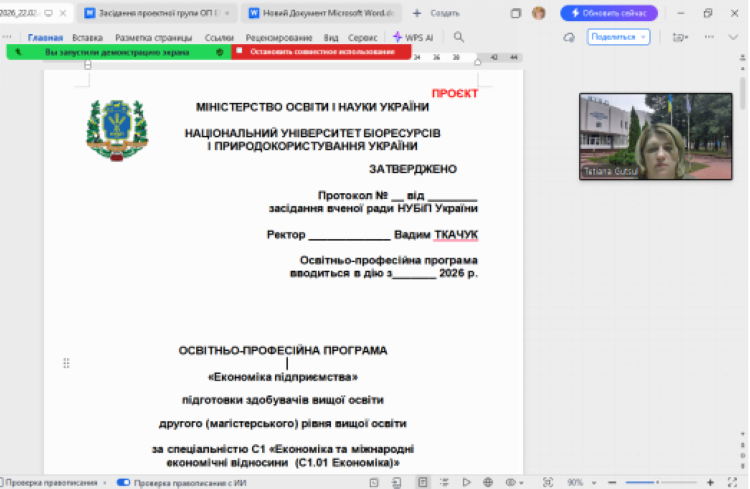750x489 pixels.
Task: Toggle the Проверка правописания с ИИ switch
Action: (x=123, y=482)
